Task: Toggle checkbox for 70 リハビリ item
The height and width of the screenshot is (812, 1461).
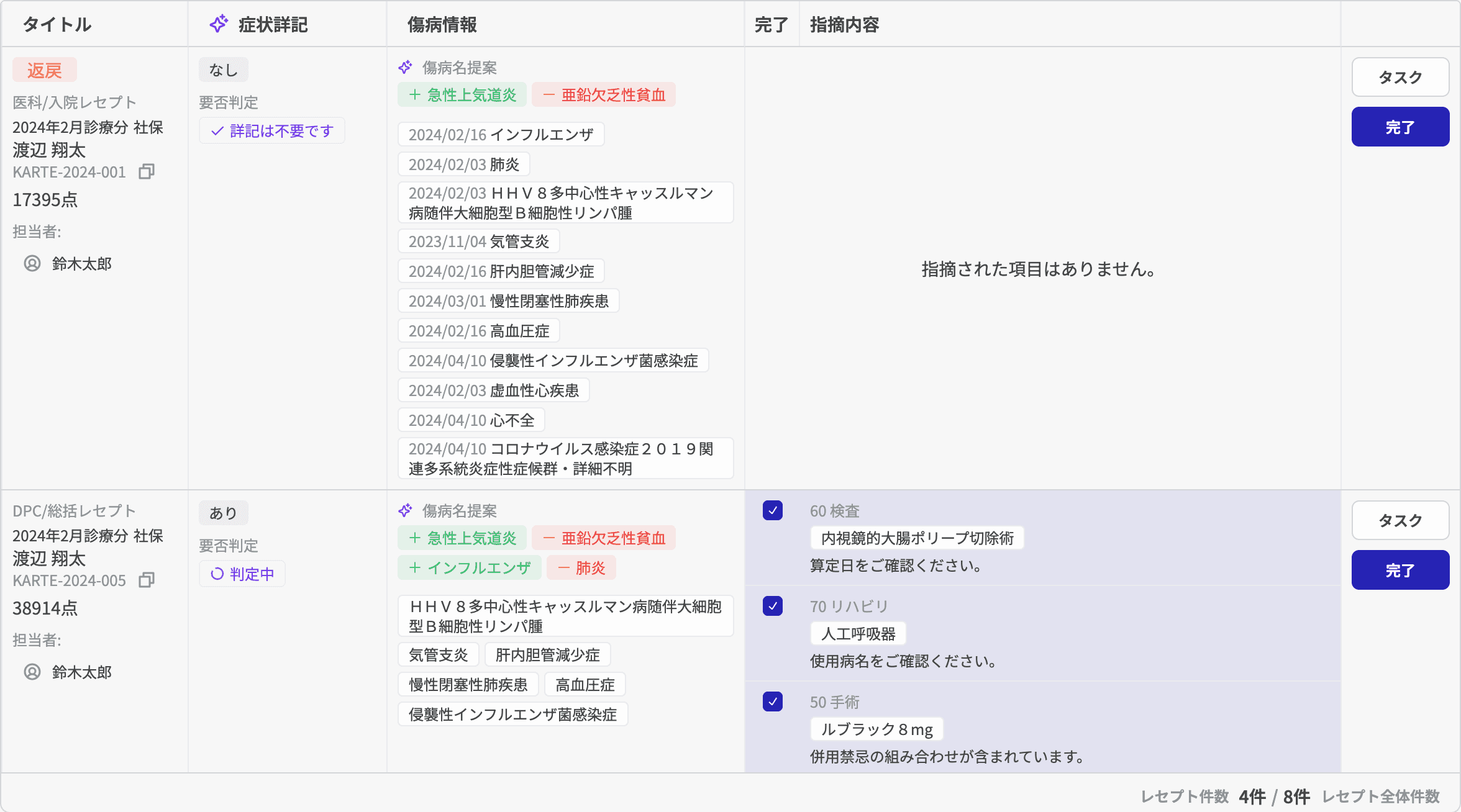Action: click(773, 606)
